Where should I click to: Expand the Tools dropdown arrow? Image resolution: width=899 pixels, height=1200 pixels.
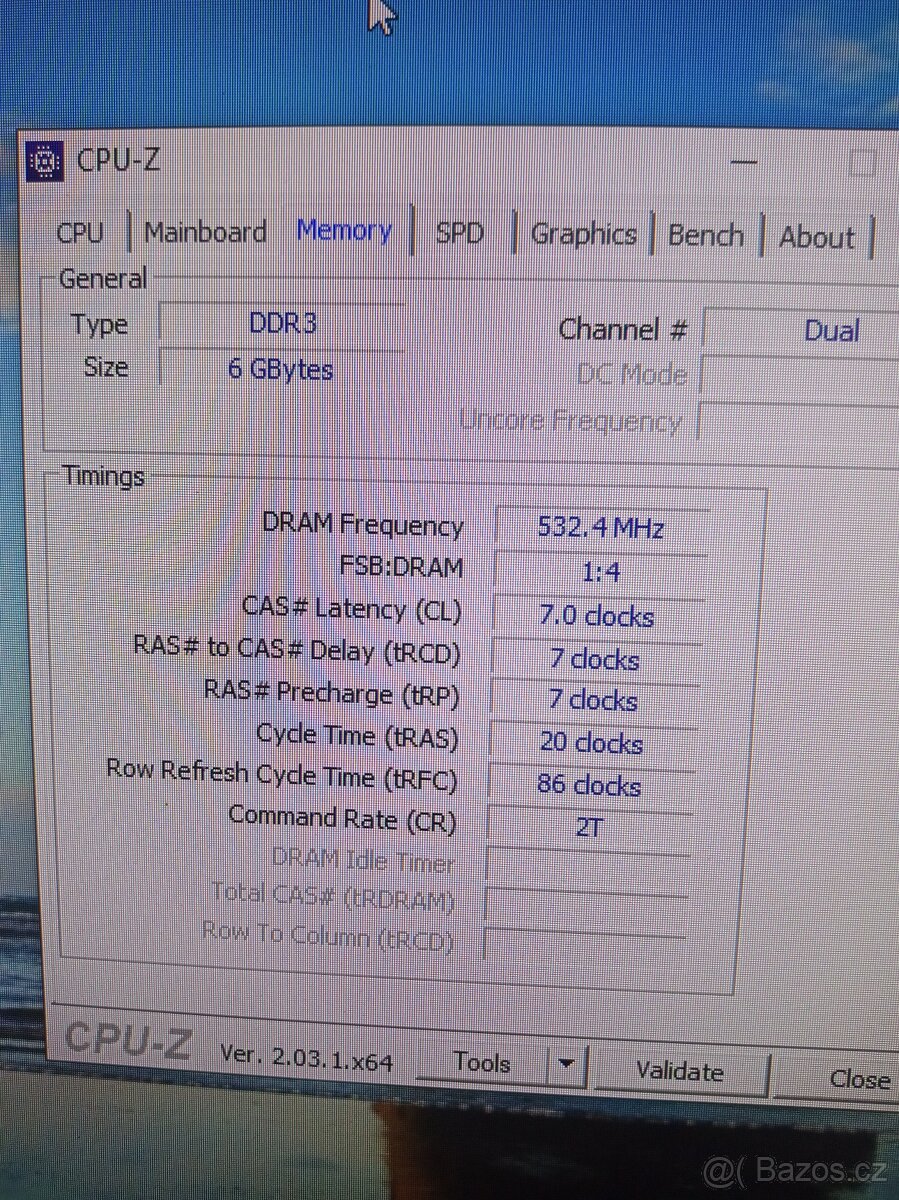point(567,1064)
